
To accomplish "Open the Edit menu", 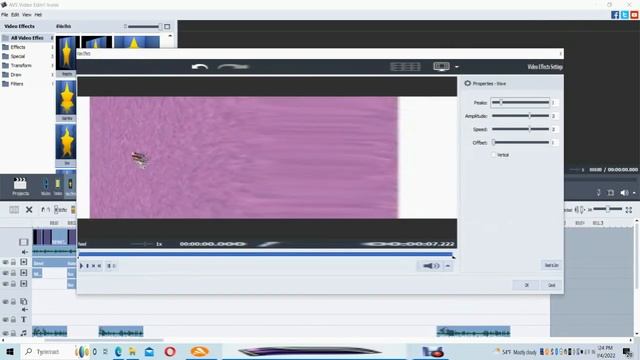I will (x=15, y=15).
